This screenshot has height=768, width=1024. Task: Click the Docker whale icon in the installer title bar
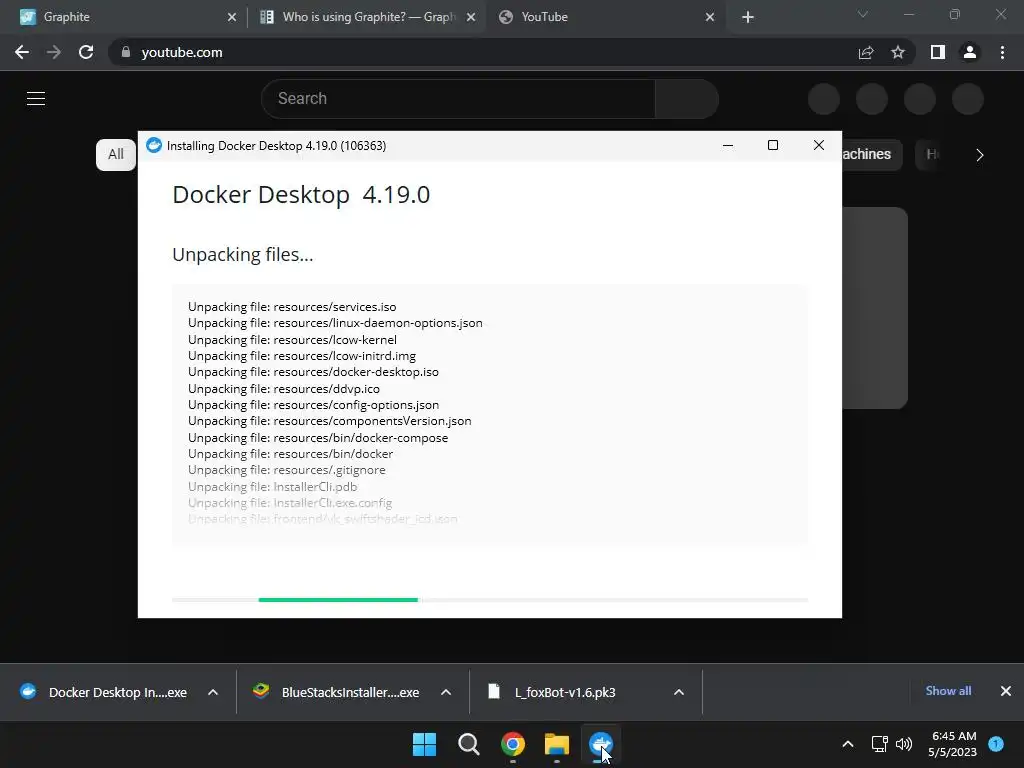pyautogui.click(x=154, y=145)
